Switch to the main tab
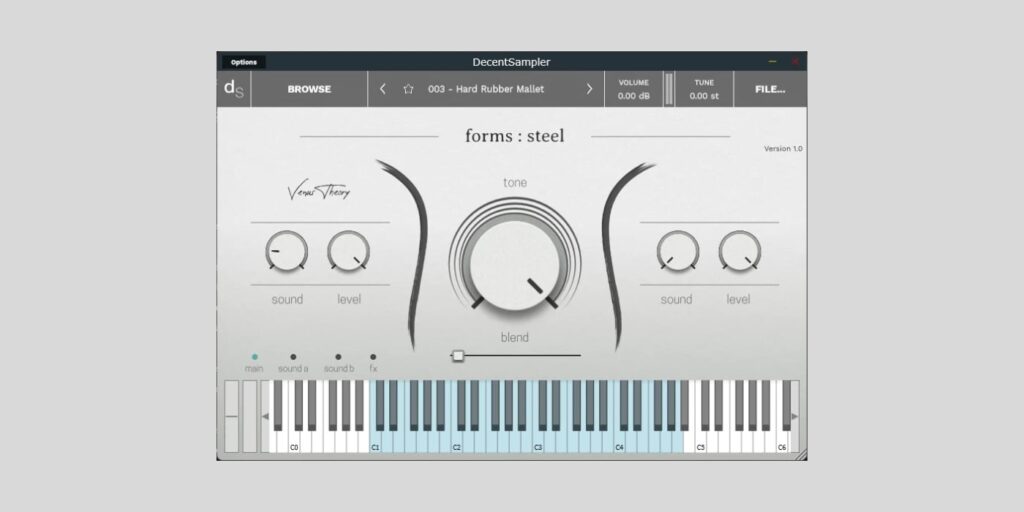The width and height of the screenshot is (1024, 512). tap(254, 363)
